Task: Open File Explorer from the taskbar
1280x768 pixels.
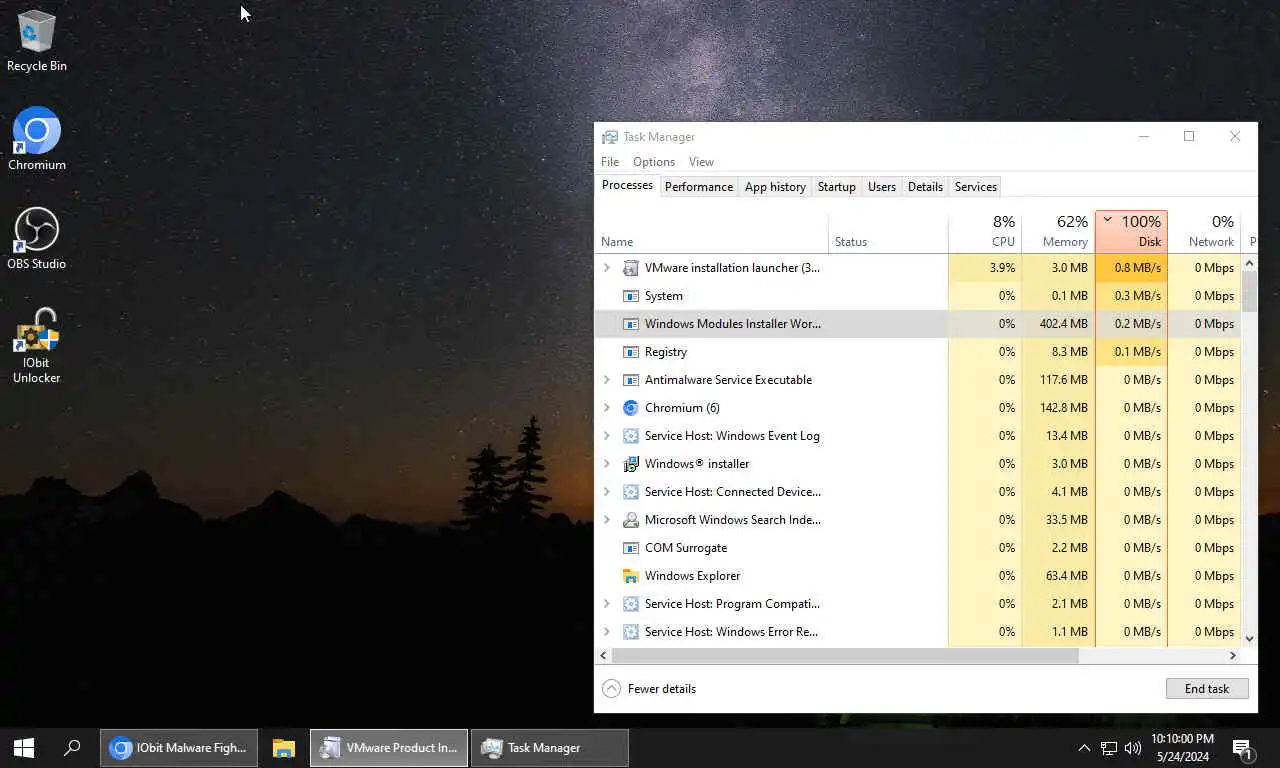Action: 284,748
